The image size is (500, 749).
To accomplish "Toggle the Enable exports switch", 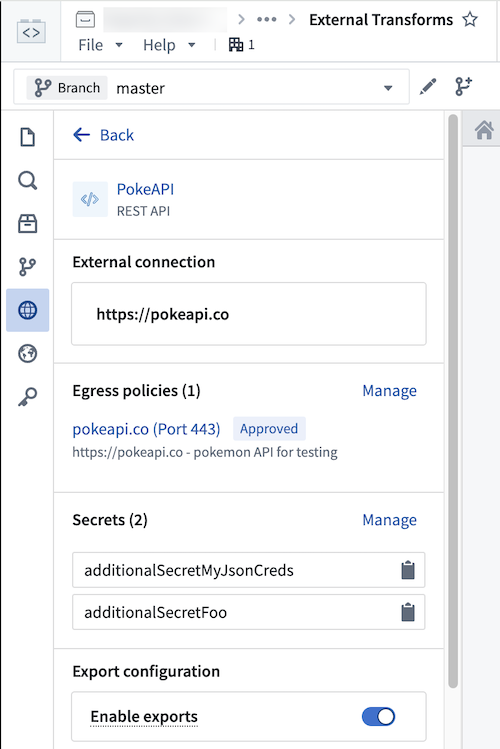I will coord(378,717).
